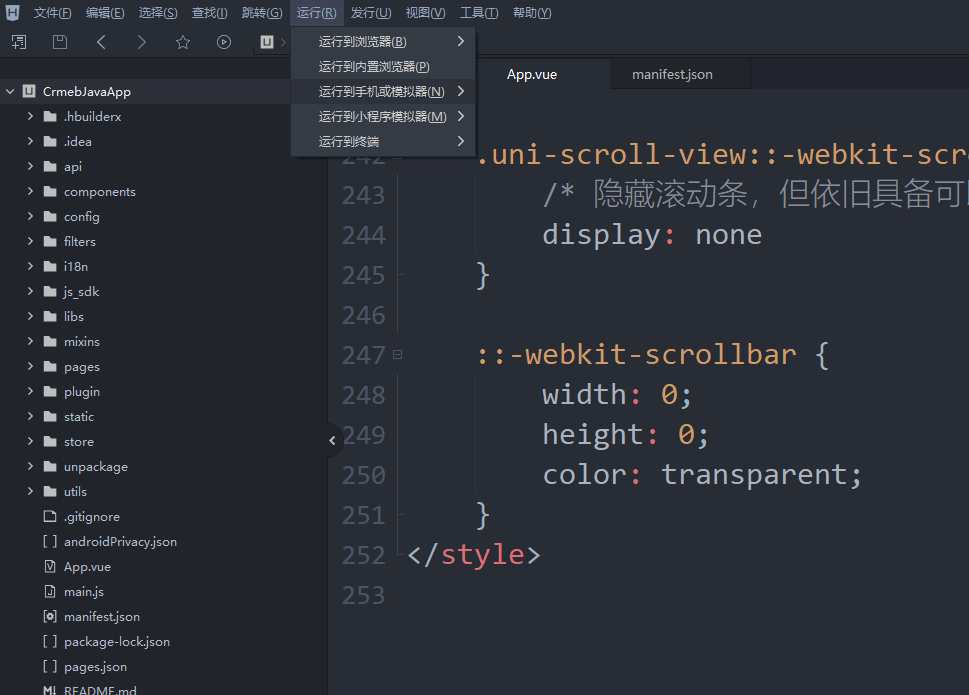Click the CrmebJavaApp project root icon
Viewport: 969px width, 695px height.
[x=29, y=91]
